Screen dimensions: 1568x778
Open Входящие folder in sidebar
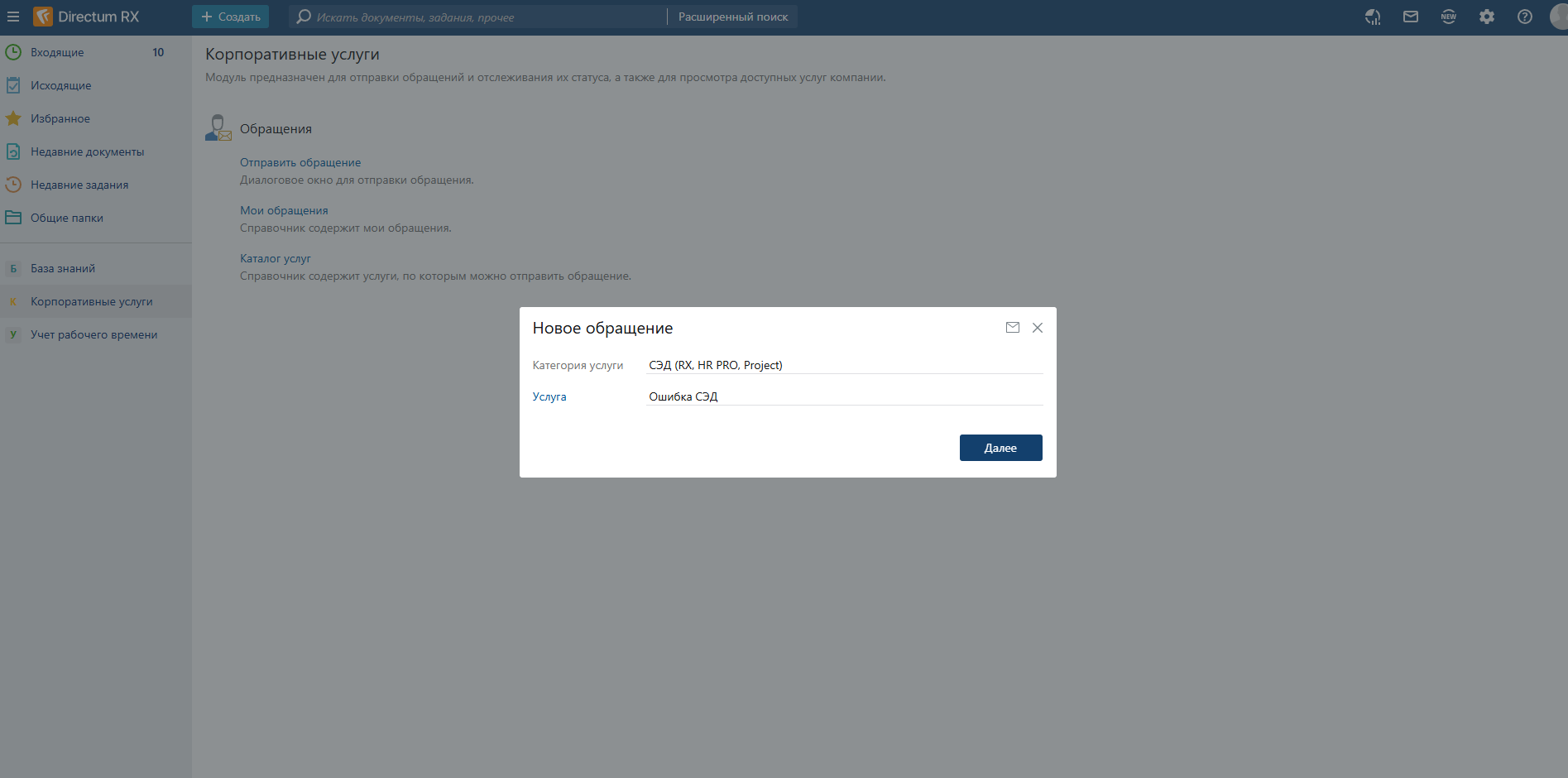(57, 52)
